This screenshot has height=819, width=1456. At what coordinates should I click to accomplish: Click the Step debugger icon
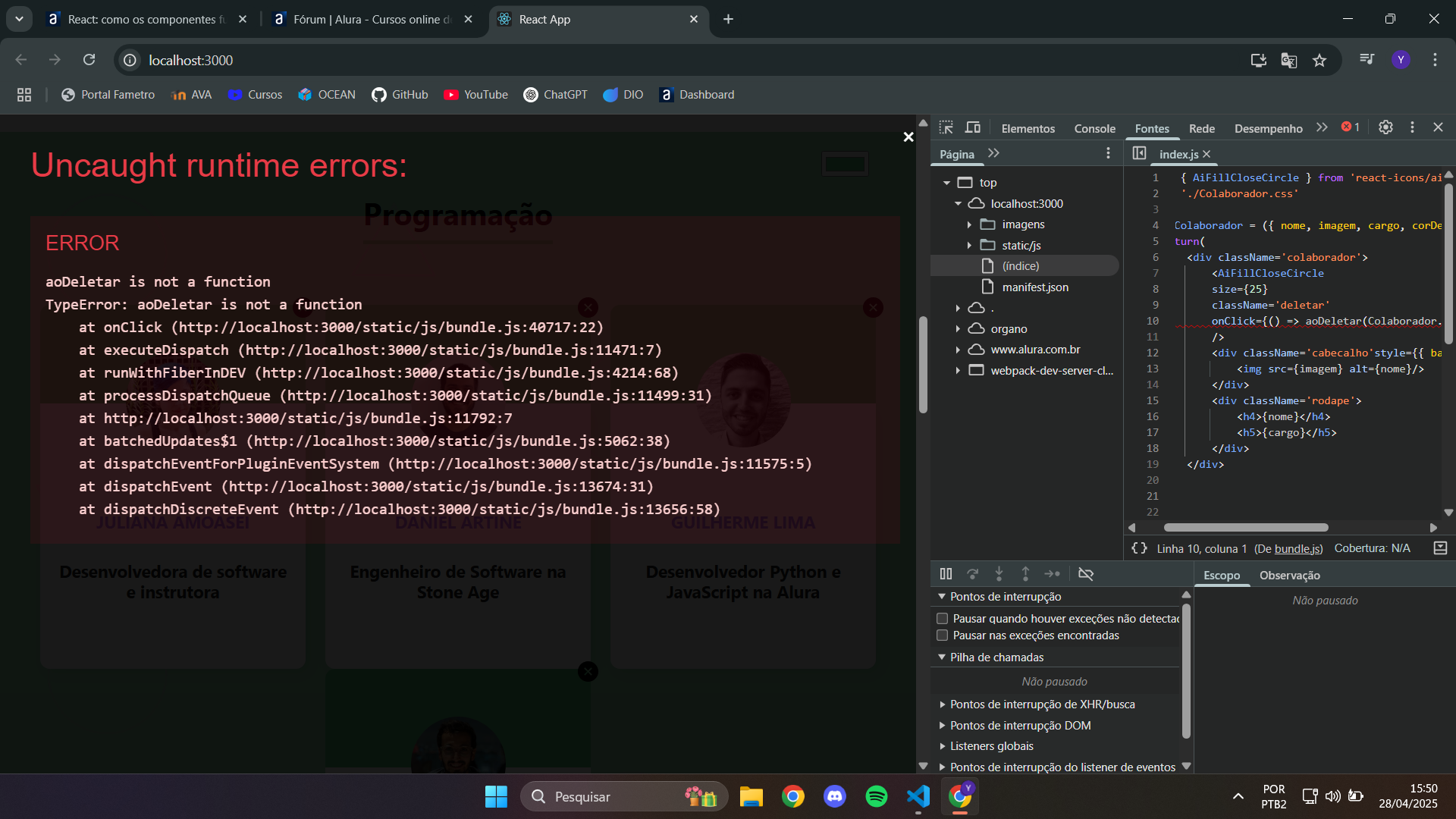[1052, 574]
